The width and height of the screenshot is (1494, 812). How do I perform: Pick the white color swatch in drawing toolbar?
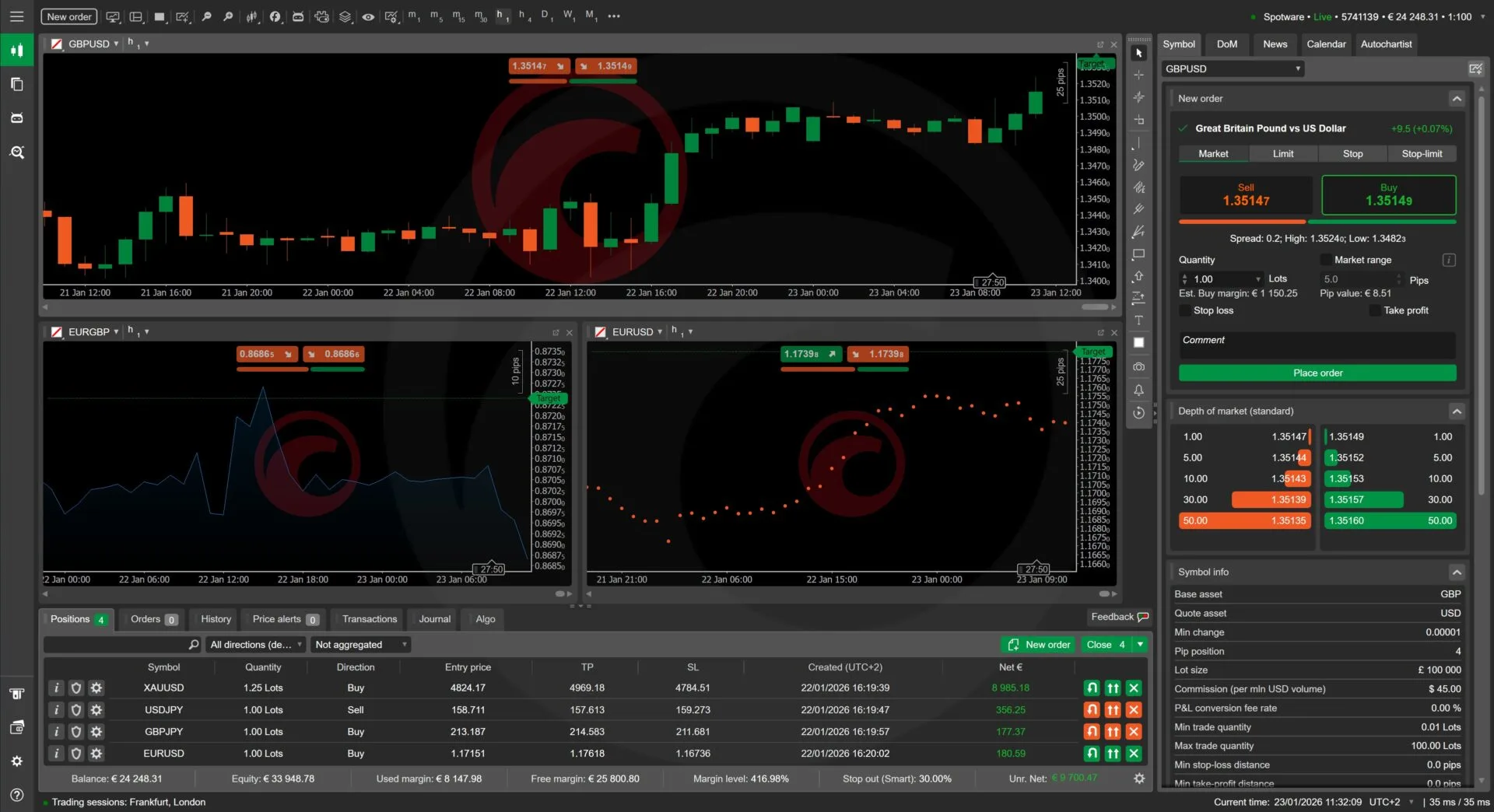(1138, 343)
